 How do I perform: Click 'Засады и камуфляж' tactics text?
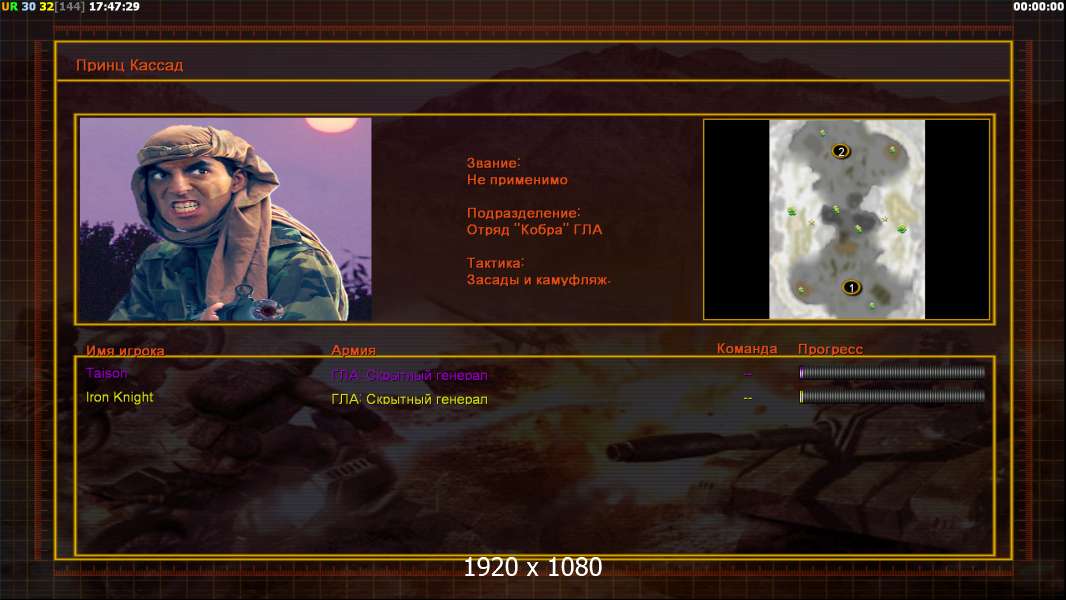tap(538, 280)
